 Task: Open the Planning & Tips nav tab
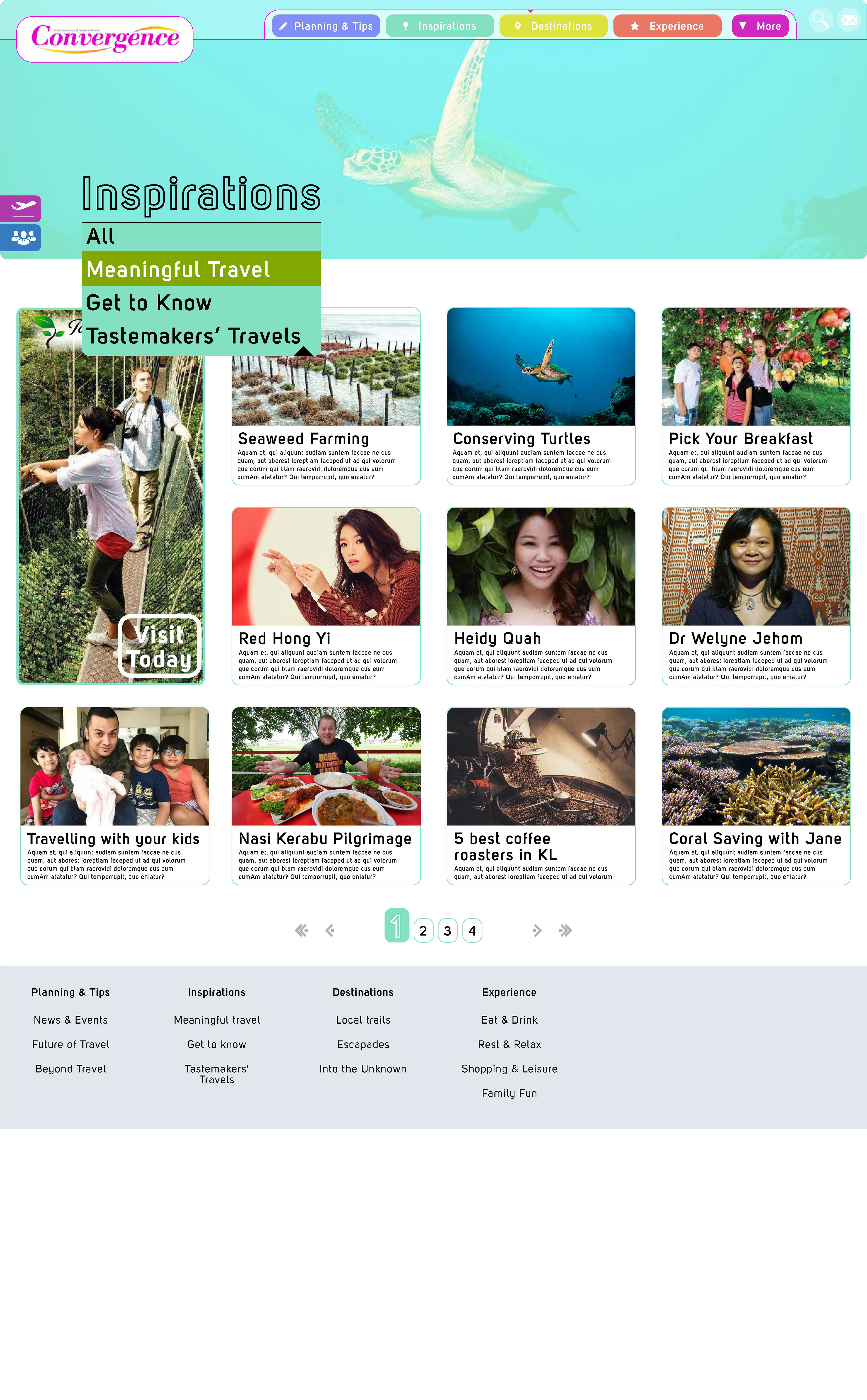coord(326,26)
